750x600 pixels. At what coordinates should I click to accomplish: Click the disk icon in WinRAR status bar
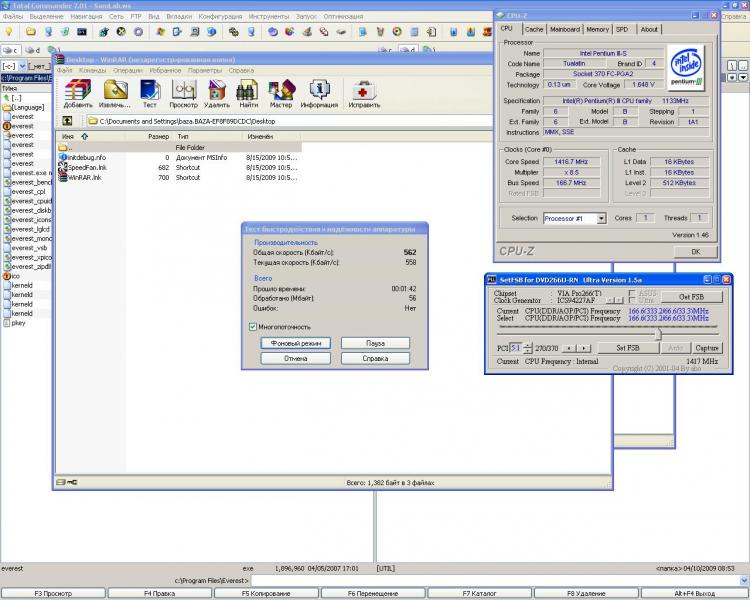[x=61, y=482]
